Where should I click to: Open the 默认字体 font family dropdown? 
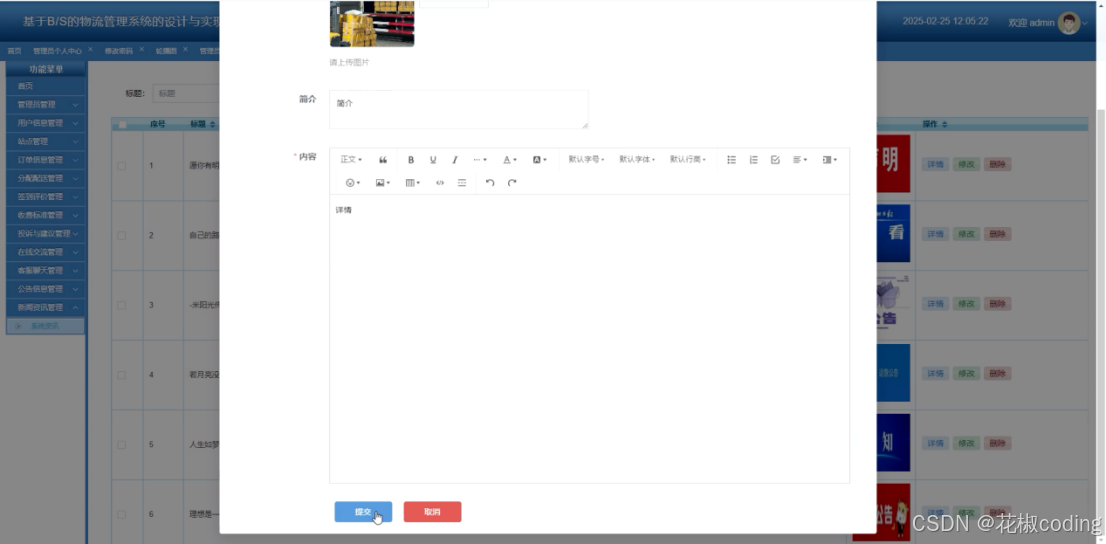tap(637, 160)
